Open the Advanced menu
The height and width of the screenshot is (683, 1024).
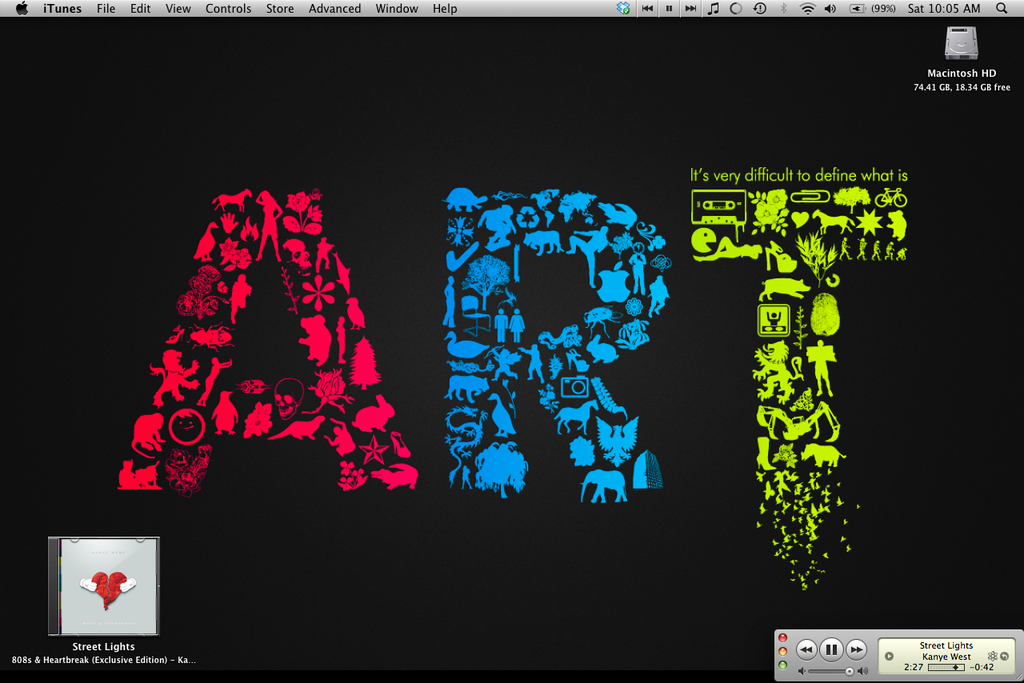[x=334, y=8]
